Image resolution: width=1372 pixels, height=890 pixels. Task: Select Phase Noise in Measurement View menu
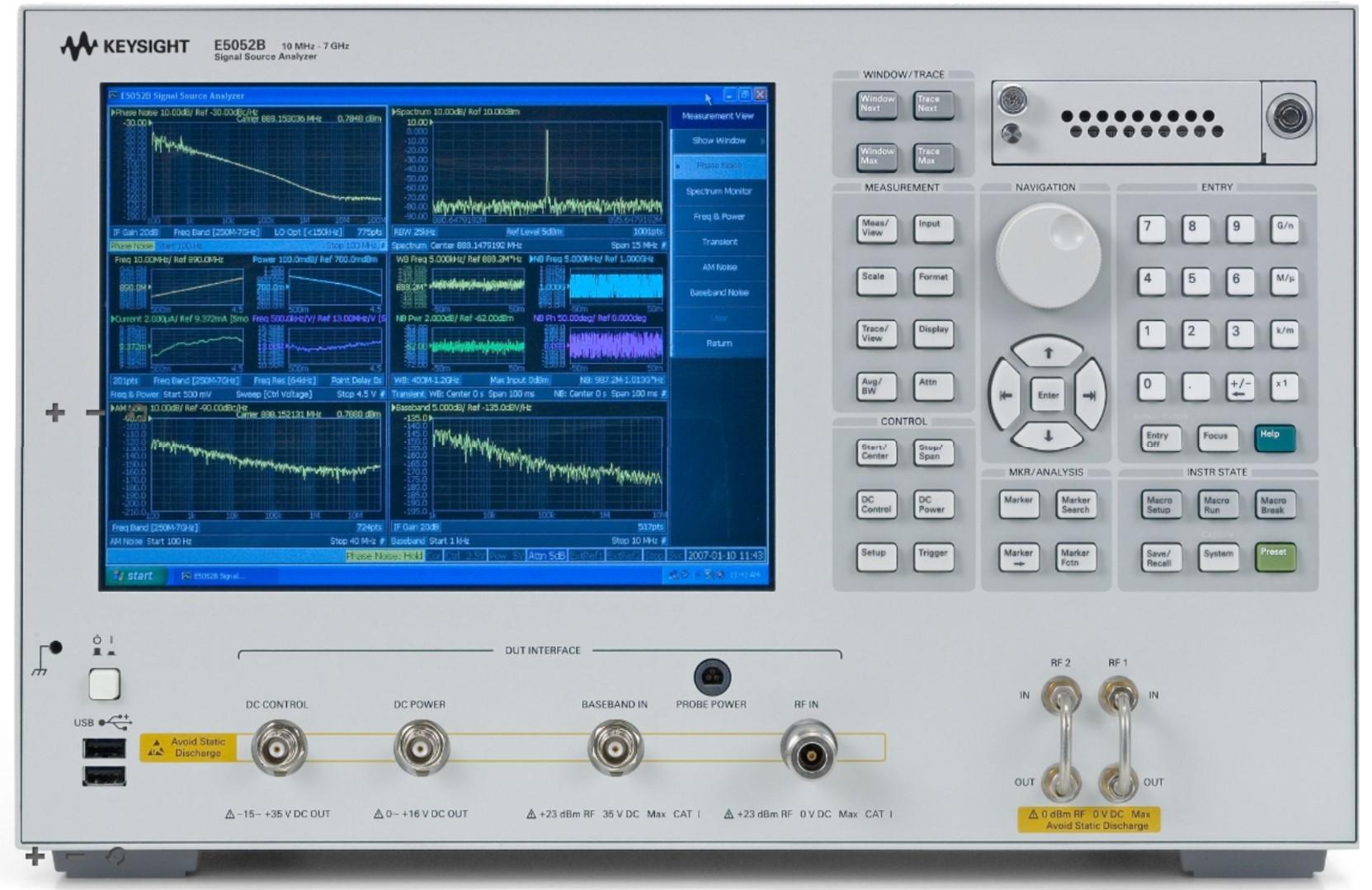click(x=719, y=166)
